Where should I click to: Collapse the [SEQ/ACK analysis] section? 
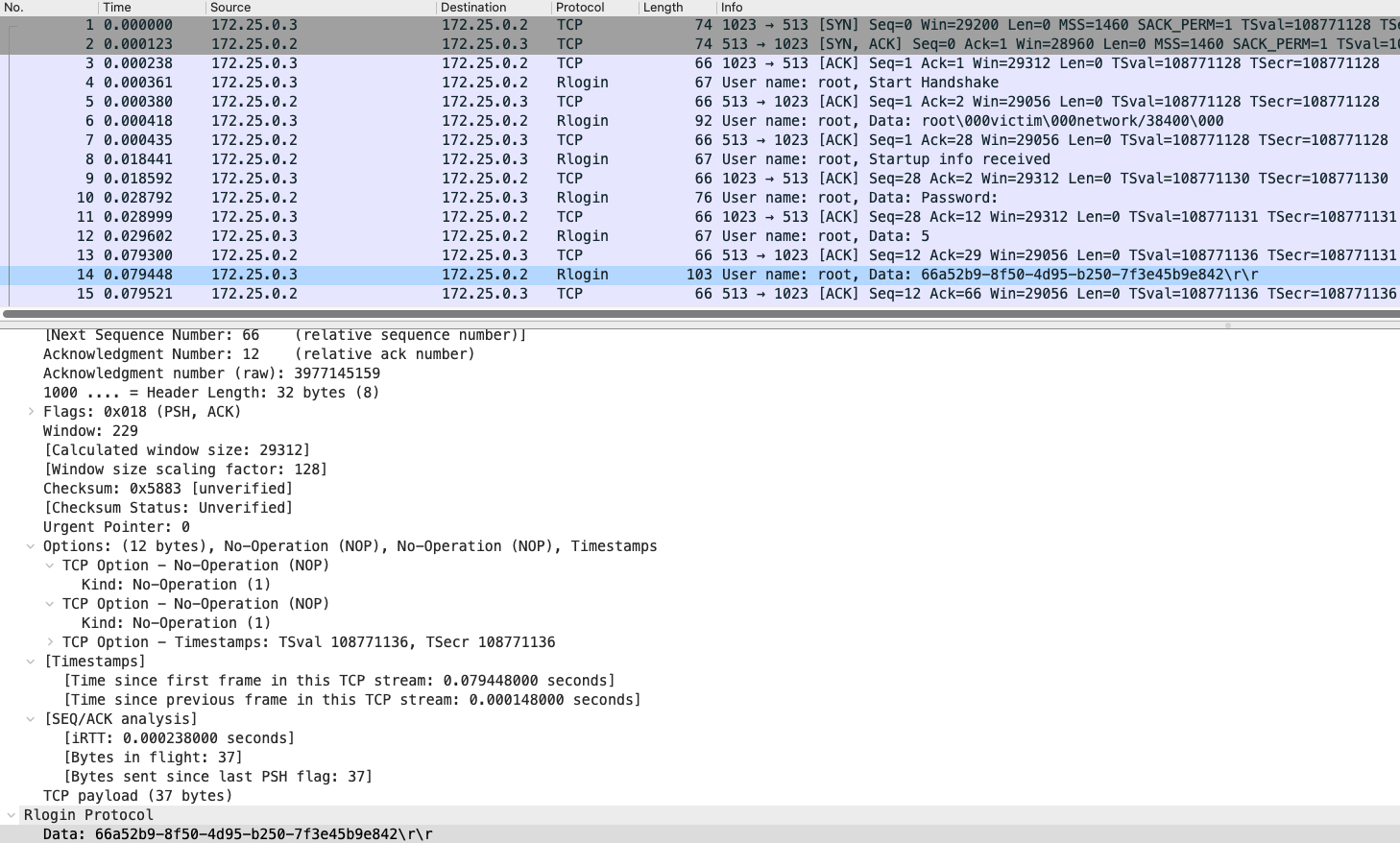point(31,719)
